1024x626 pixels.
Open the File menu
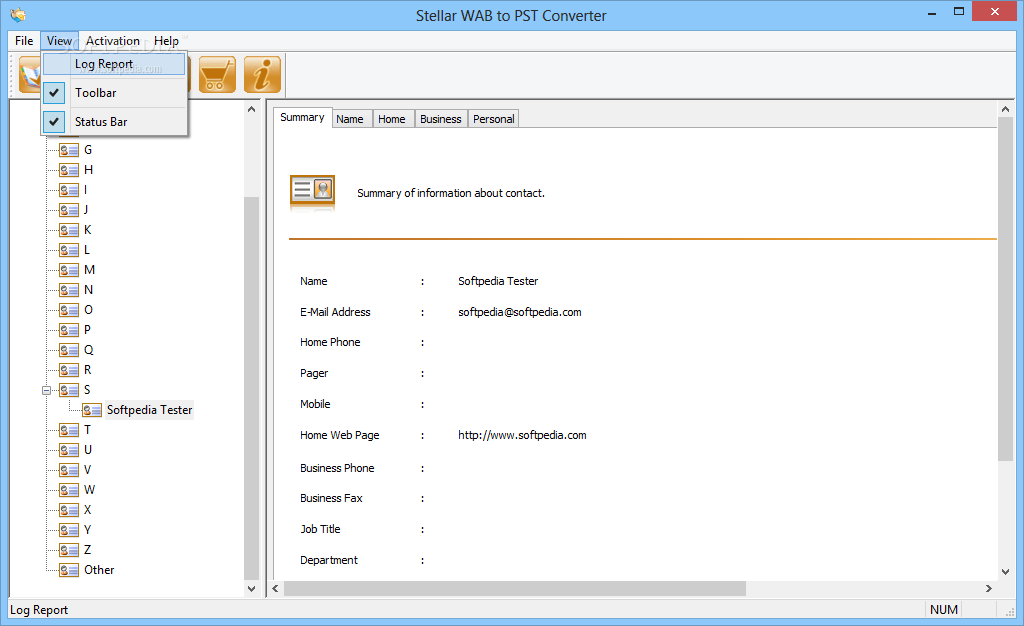(24, 40)
